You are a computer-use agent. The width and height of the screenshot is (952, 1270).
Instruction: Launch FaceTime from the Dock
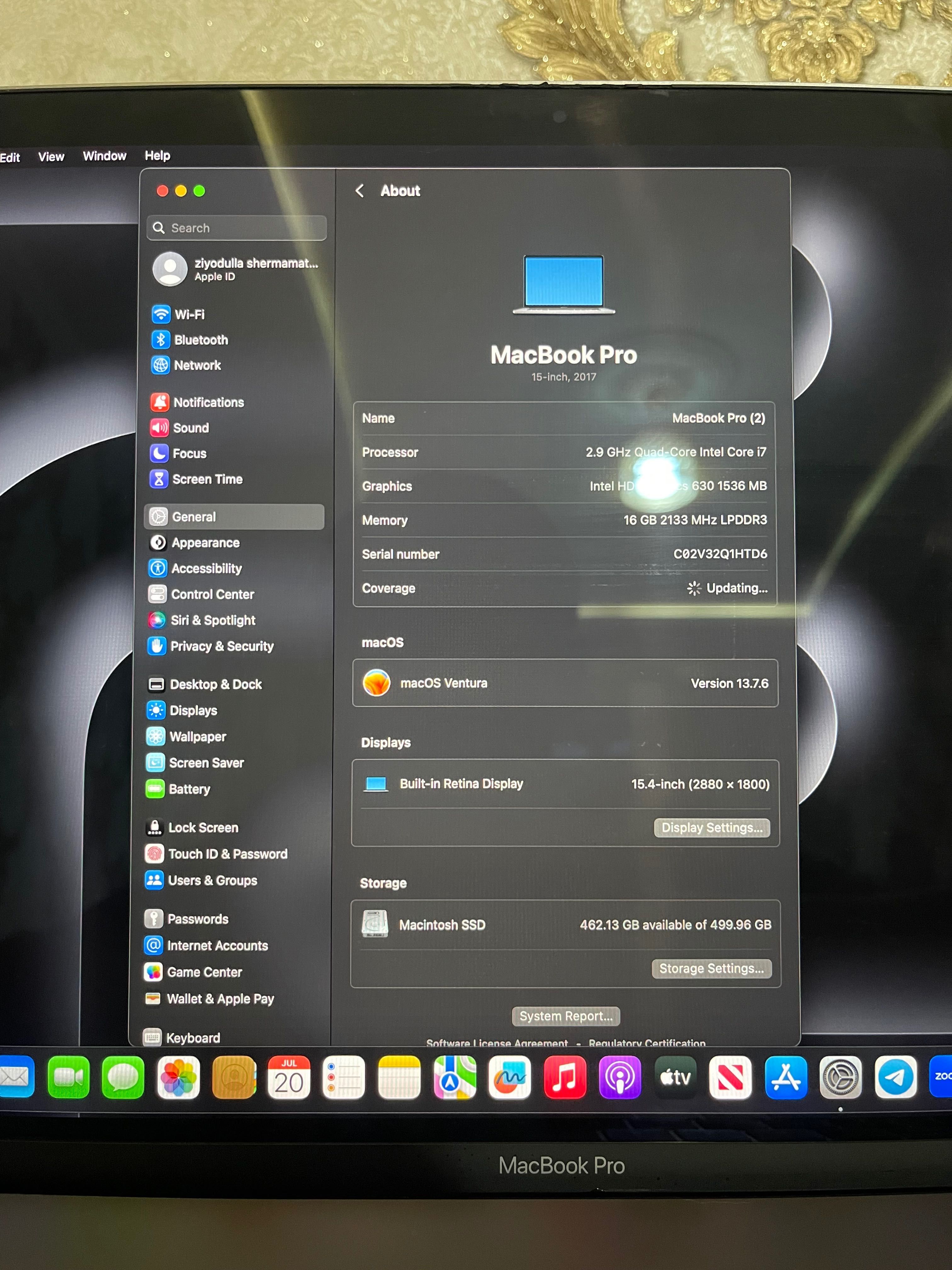coord(68,1077)
